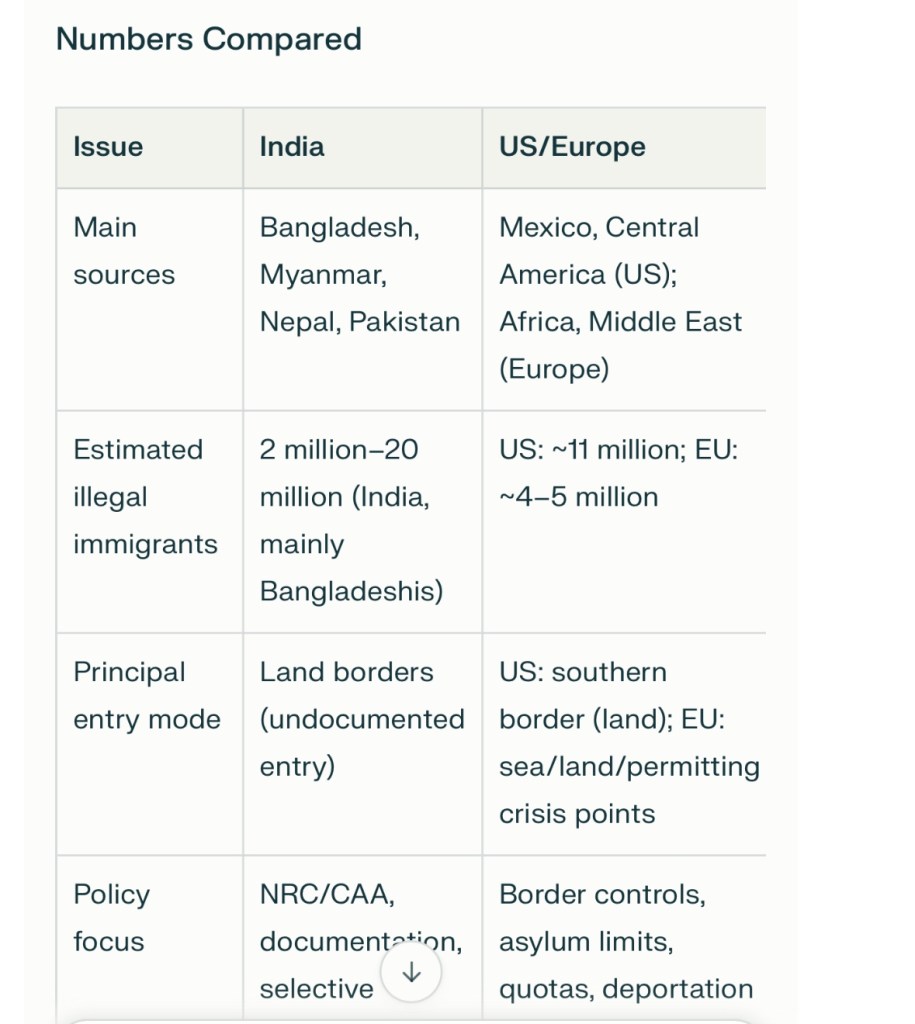Screen dimensions: 915x1024
Task: Tap the "NRC/CAA" policy cell
Action: pos(325,895)
